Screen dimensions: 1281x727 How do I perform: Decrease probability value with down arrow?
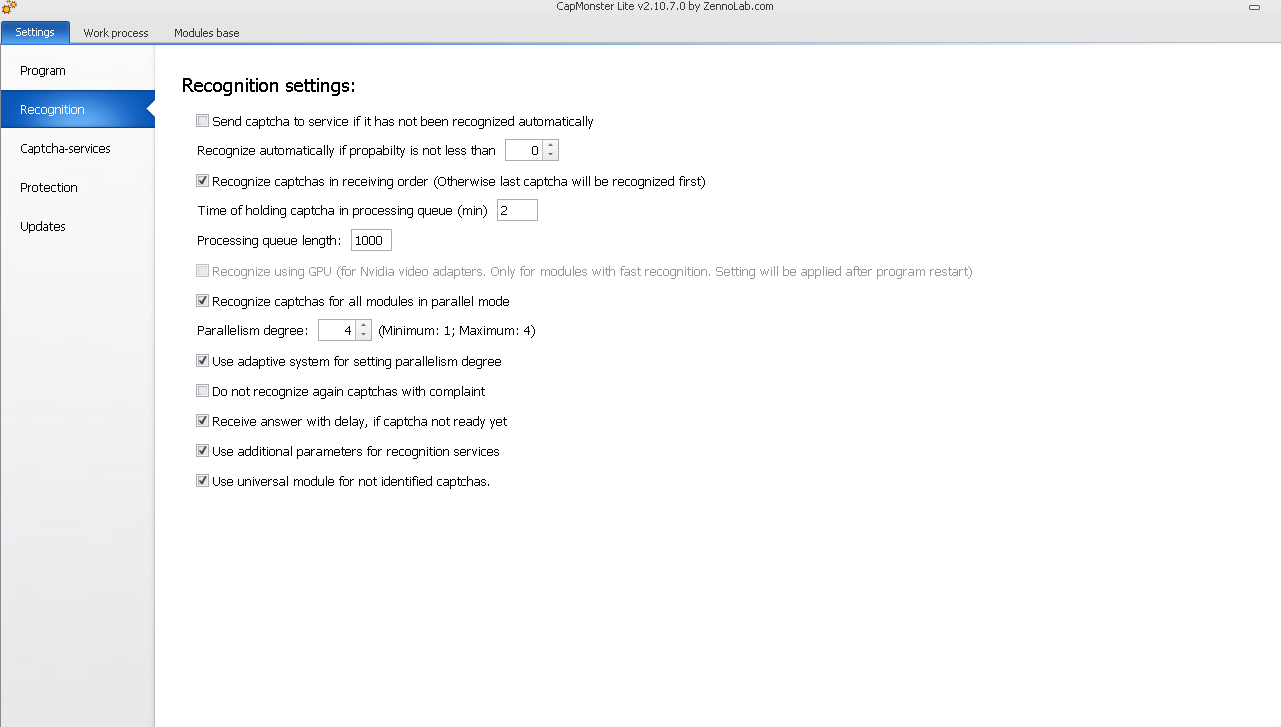[x=551, y=155]
